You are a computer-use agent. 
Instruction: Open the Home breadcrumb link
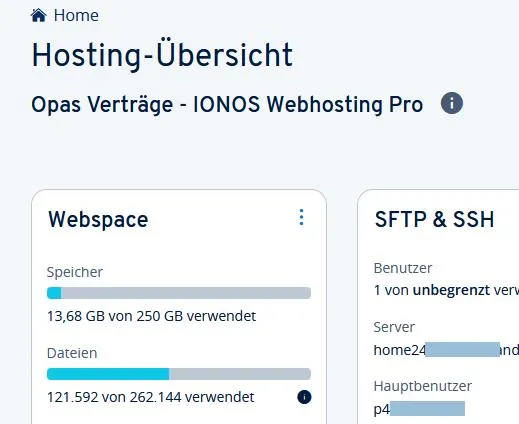[x=76, y=15]
